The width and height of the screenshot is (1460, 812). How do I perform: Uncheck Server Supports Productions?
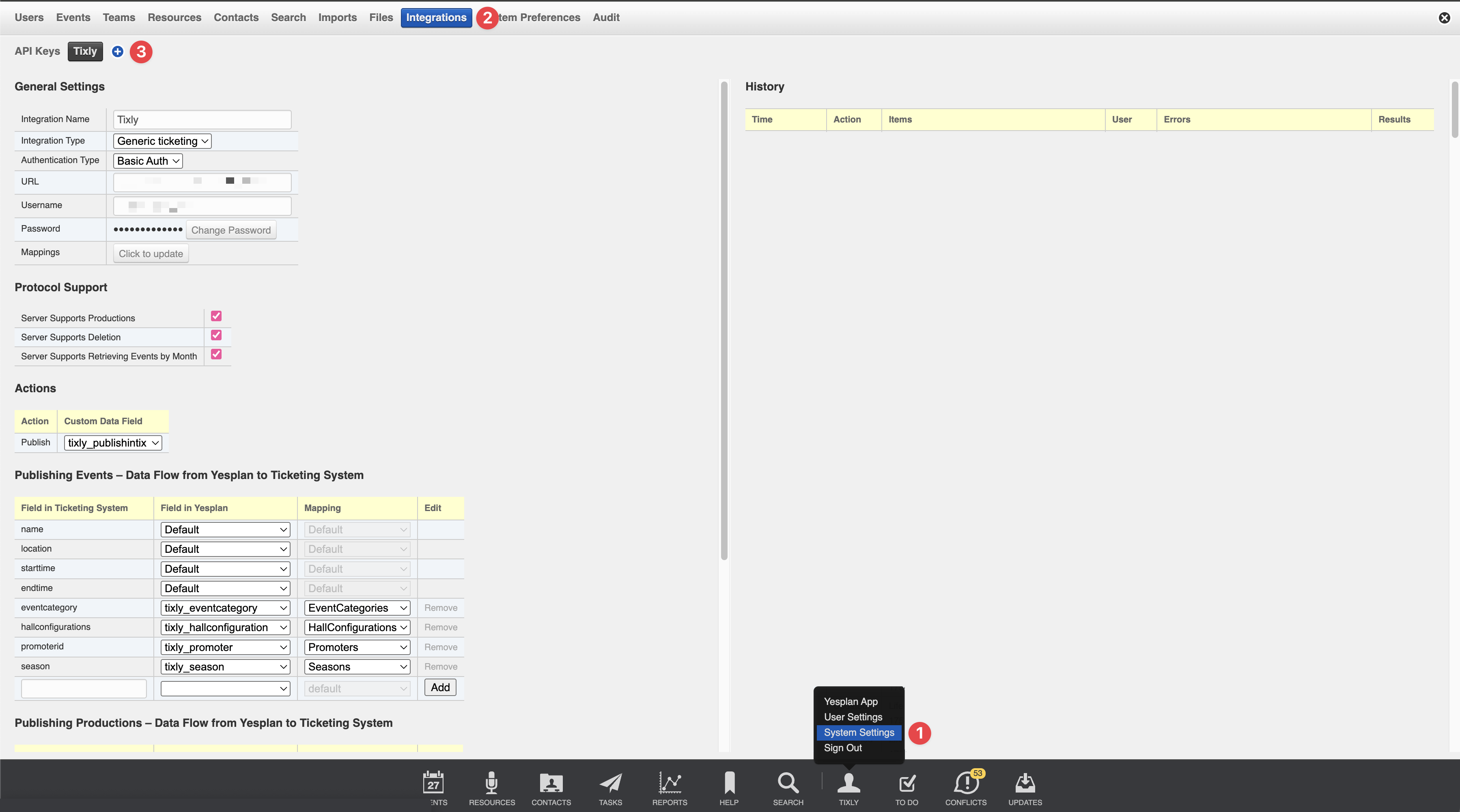pos(216,316)
